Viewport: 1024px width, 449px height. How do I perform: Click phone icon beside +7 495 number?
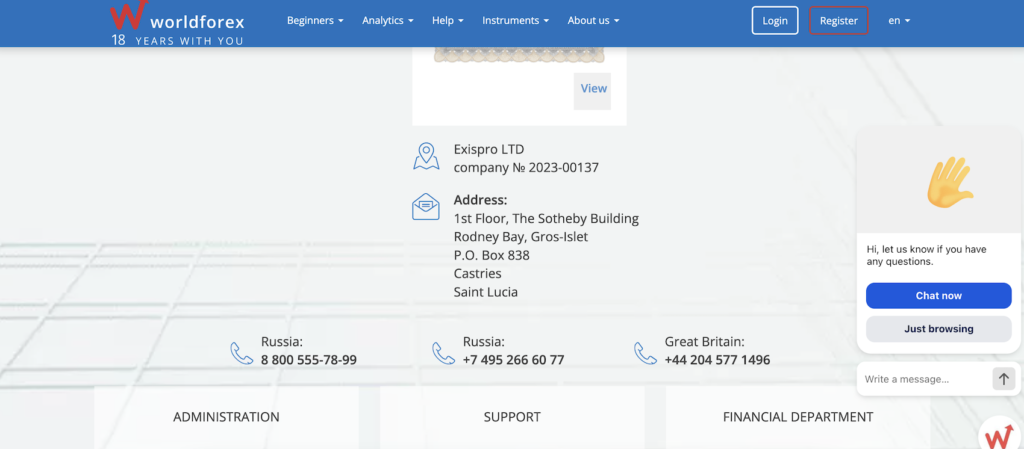click(x=443, y=352)
